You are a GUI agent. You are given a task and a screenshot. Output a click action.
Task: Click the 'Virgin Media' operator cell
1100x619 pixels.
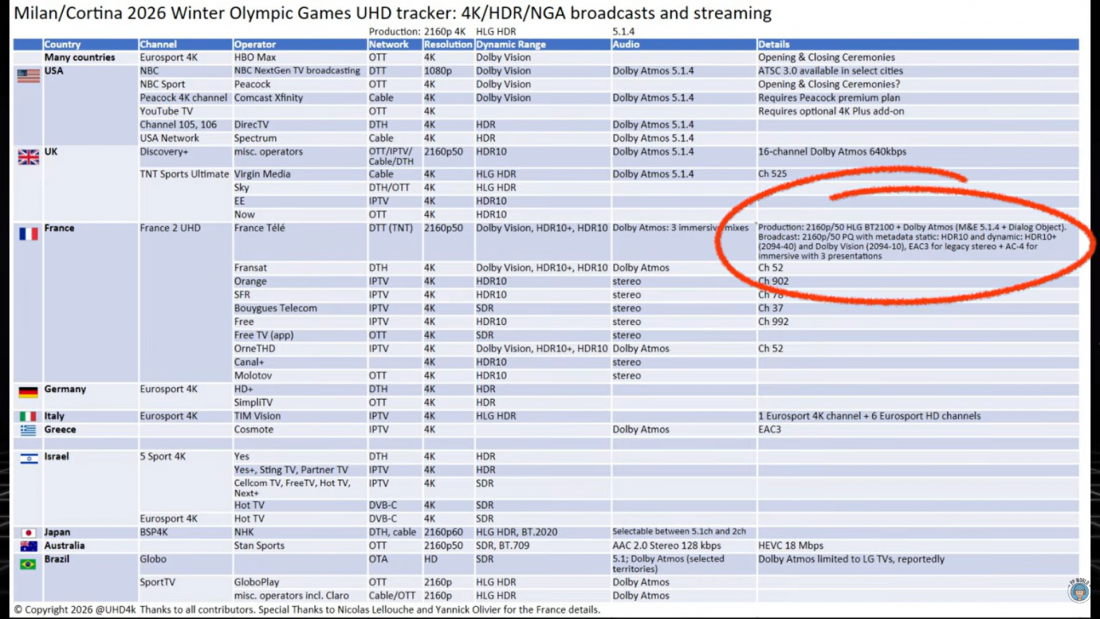coord(262,174)
